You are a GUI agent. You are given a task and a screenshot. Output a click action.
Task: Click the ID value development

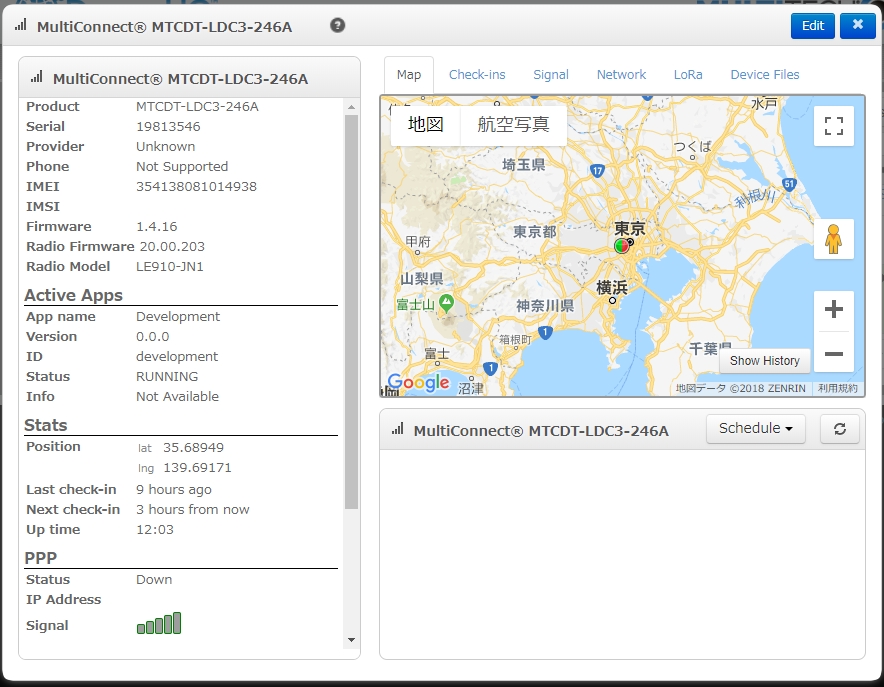[x=176, y=357]
